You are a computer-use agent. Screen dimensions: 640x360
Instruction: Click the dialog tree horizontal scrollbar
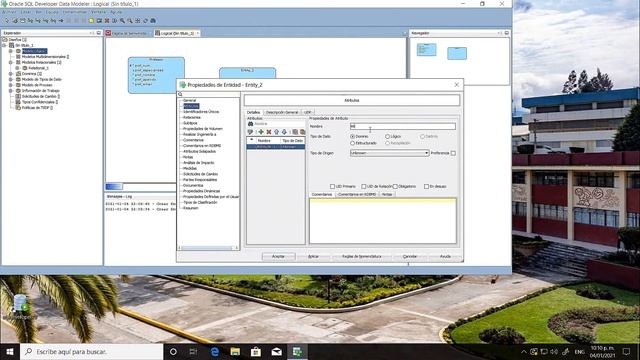click(208, 248)
